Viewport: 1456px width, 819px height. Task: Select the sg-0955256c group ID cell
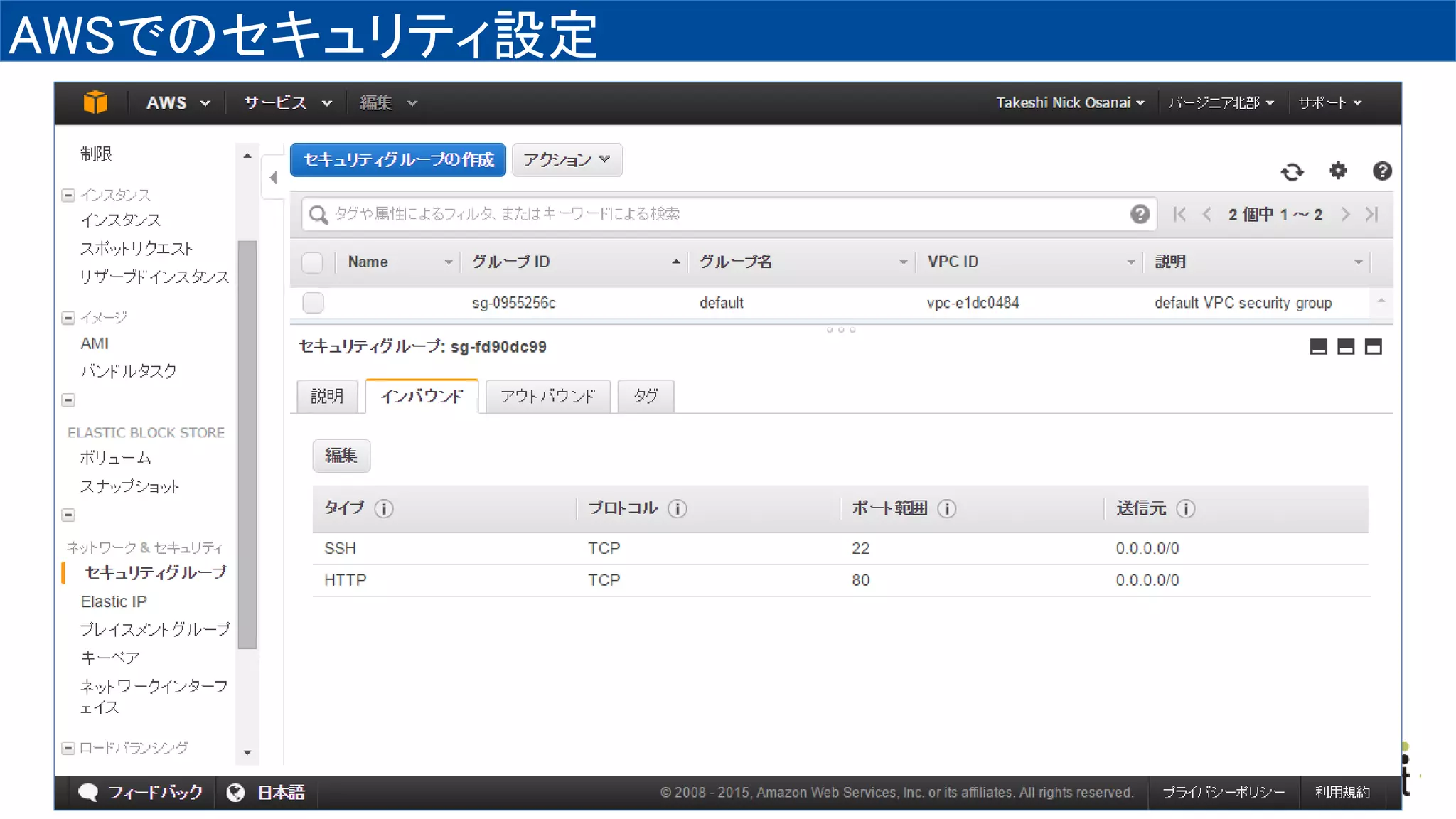(514, 303)
